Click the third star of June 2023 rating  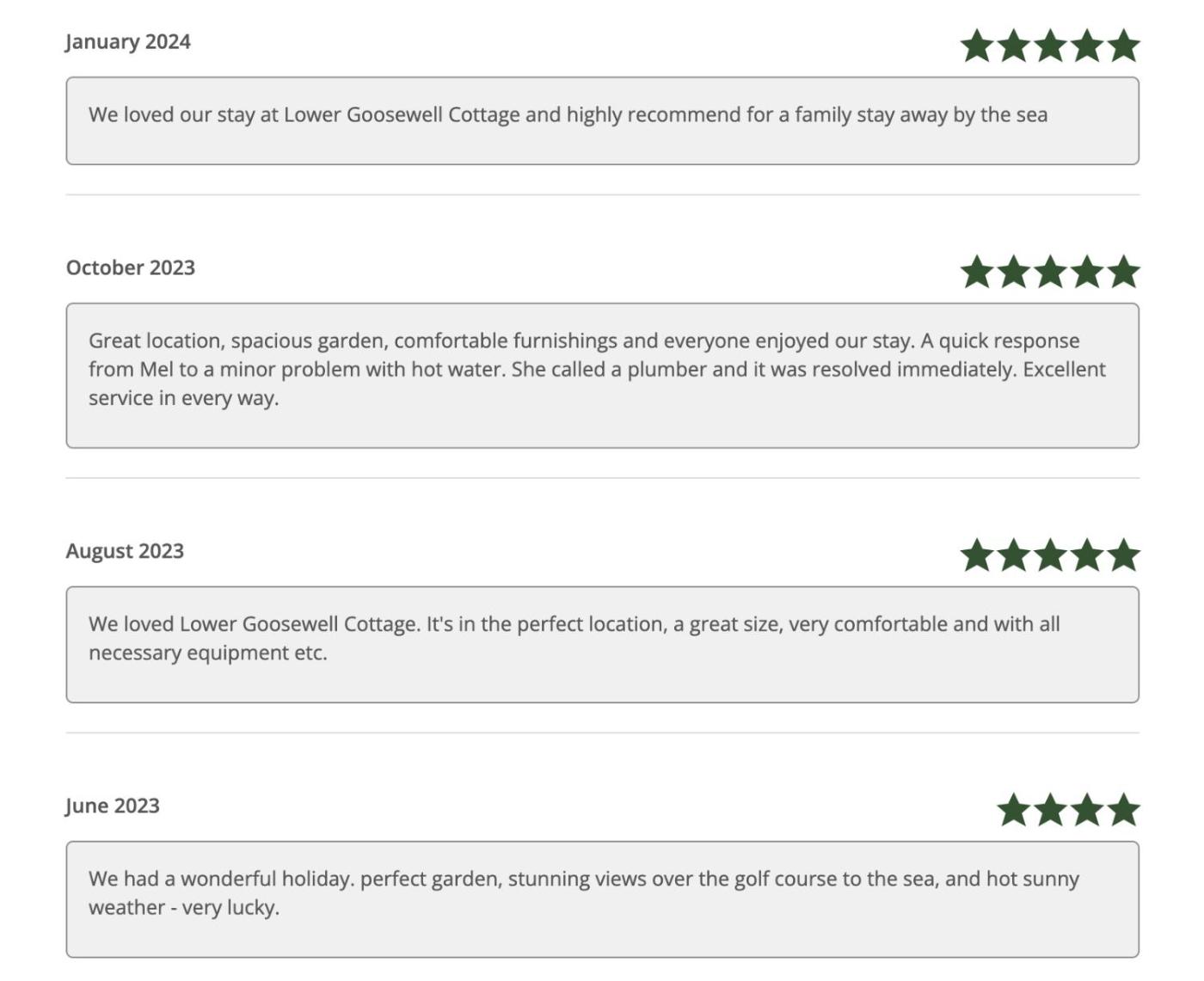[1087, 810]
